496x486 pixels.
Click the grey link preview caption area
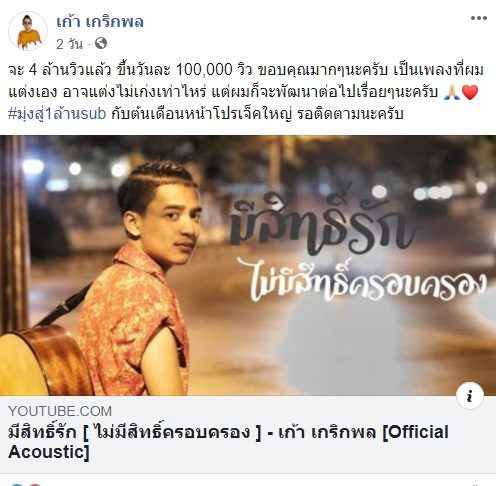pyautogui.click(x=248, y=434)
